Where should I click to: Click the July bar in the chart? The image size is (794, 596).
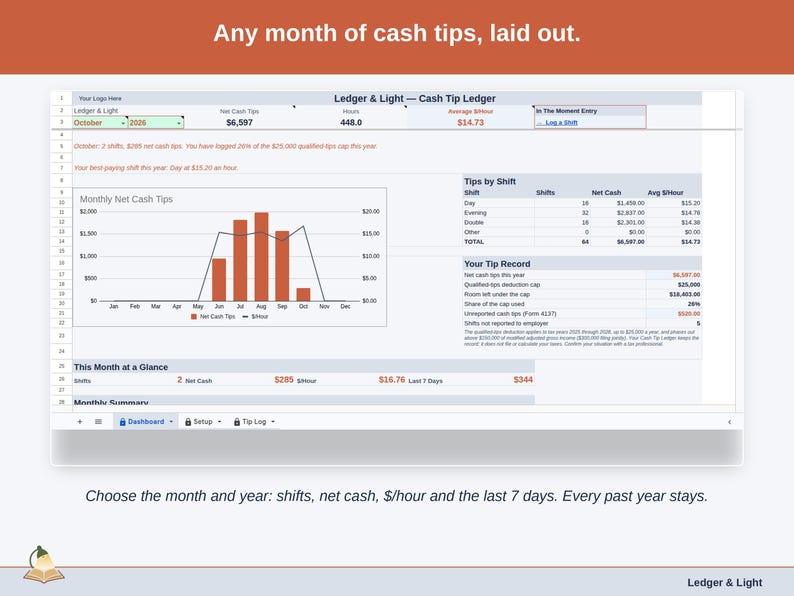240,260
